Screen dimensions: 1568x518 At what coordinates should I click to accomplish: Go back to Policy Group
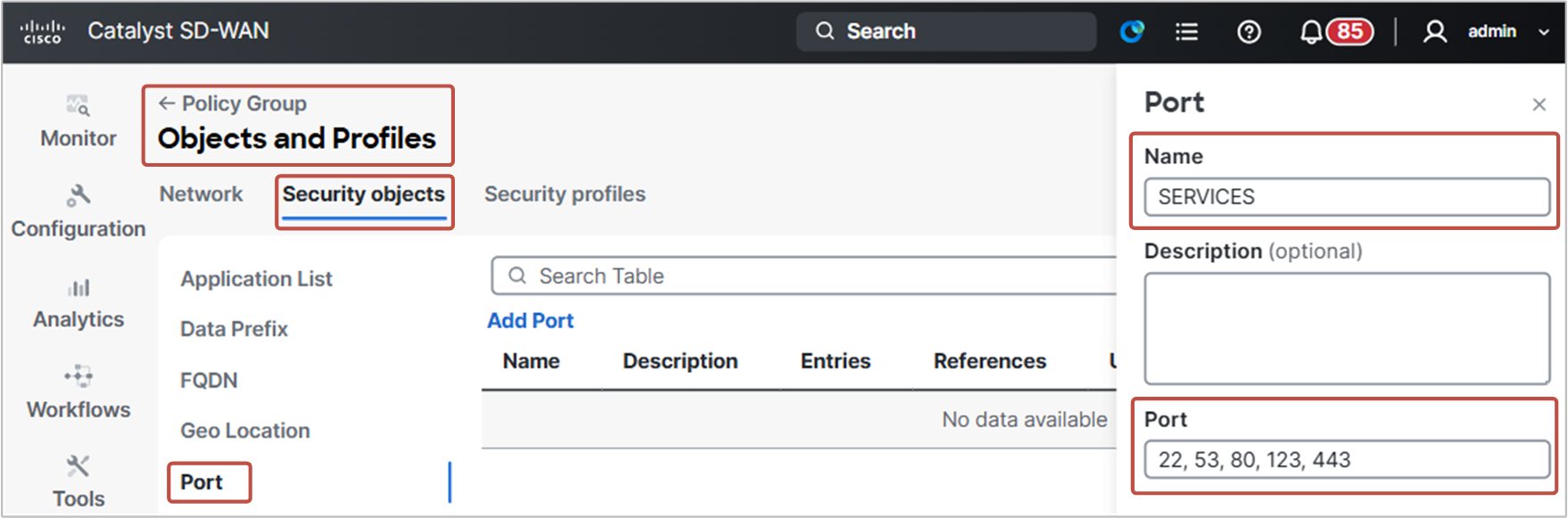point(232,103)
